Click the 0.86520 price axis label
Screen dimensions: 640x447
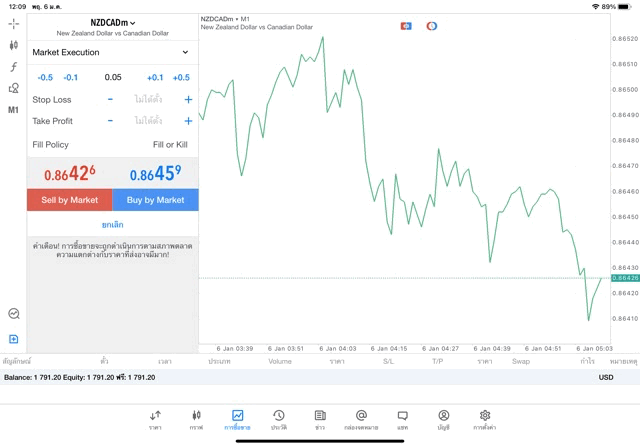click(x=625, y=39)
